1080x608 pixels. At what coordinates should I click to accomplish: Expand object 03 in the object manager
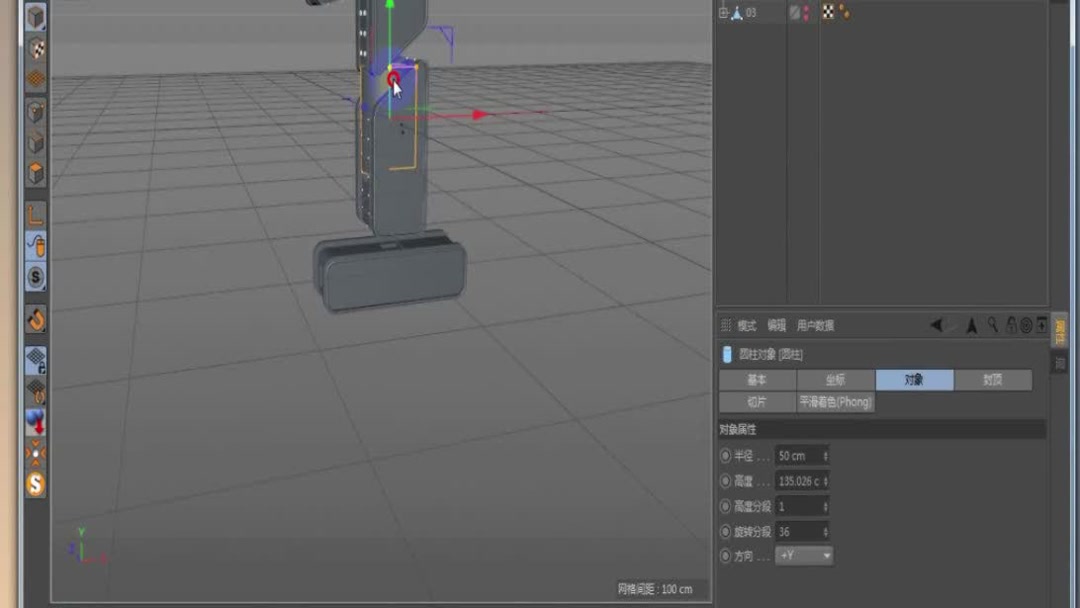[722, 11]
